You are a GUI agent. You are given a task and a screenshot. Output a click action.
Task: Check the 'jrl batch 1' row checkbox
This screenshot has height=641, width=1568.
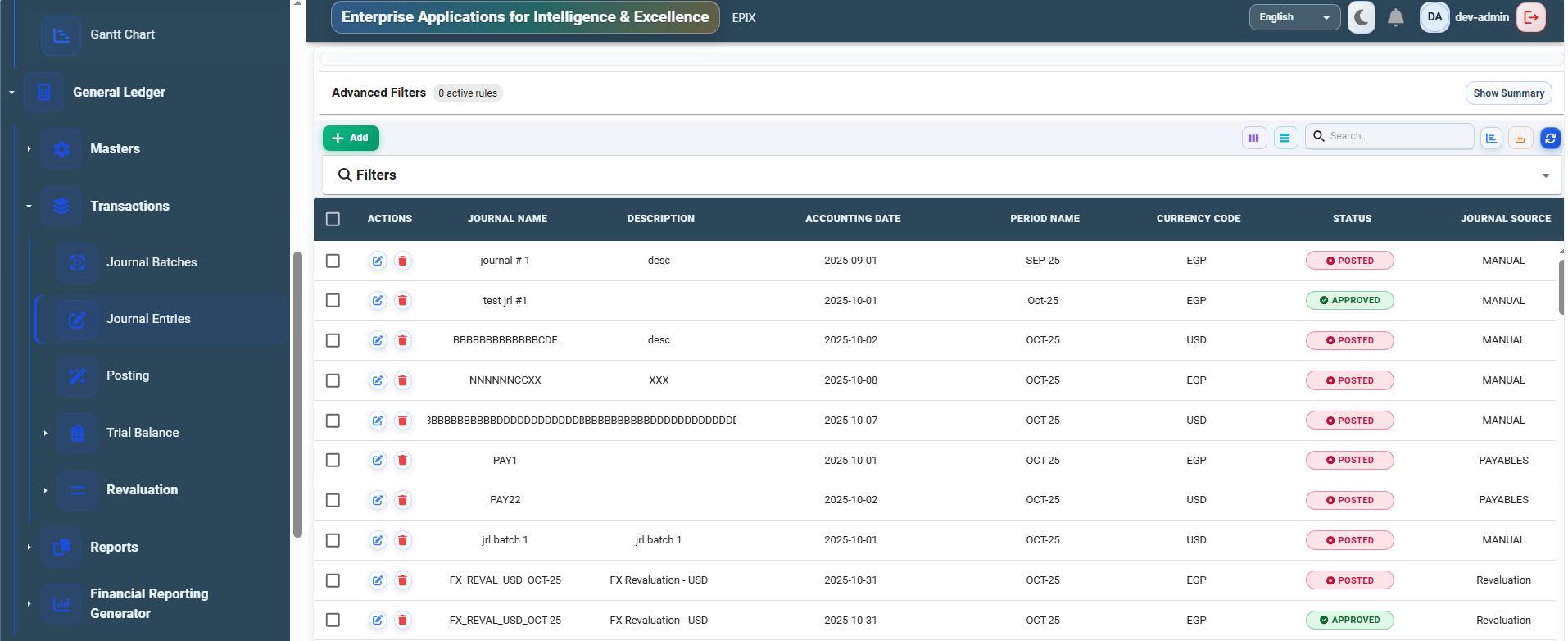coord(333,540)
